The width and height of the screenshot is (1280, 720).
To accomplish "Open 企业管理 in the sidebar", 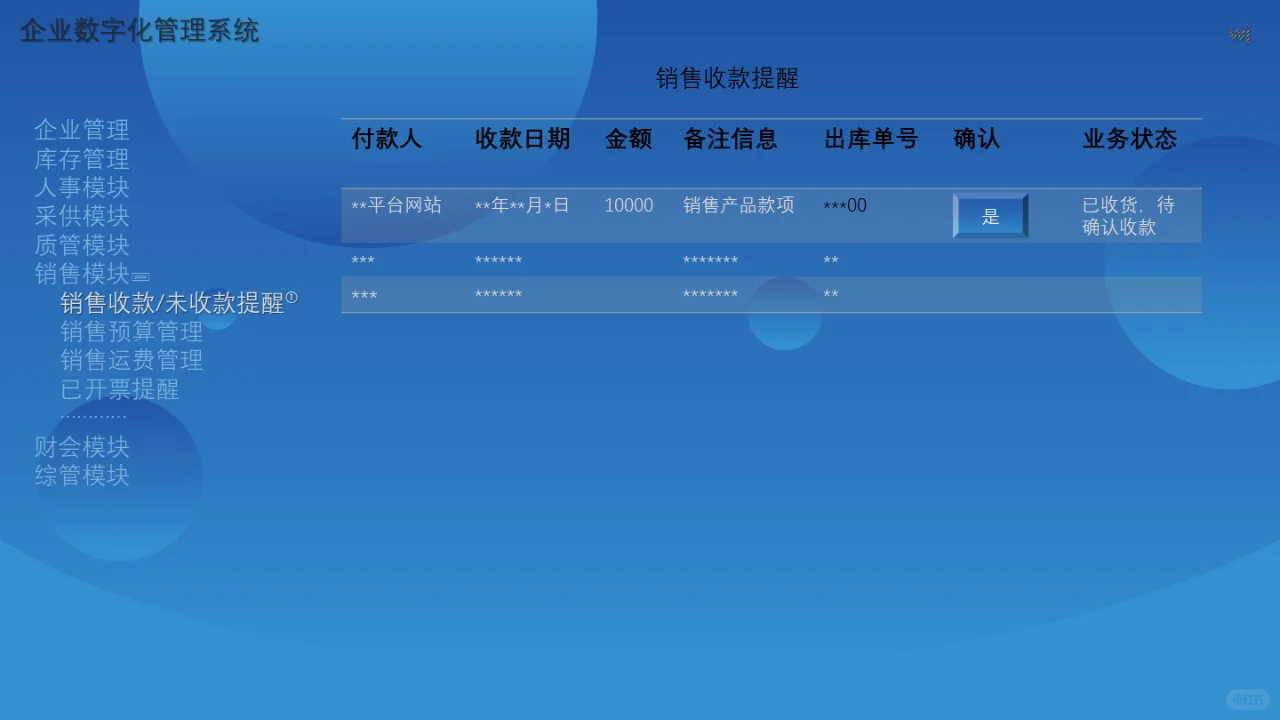I will 82,130.
